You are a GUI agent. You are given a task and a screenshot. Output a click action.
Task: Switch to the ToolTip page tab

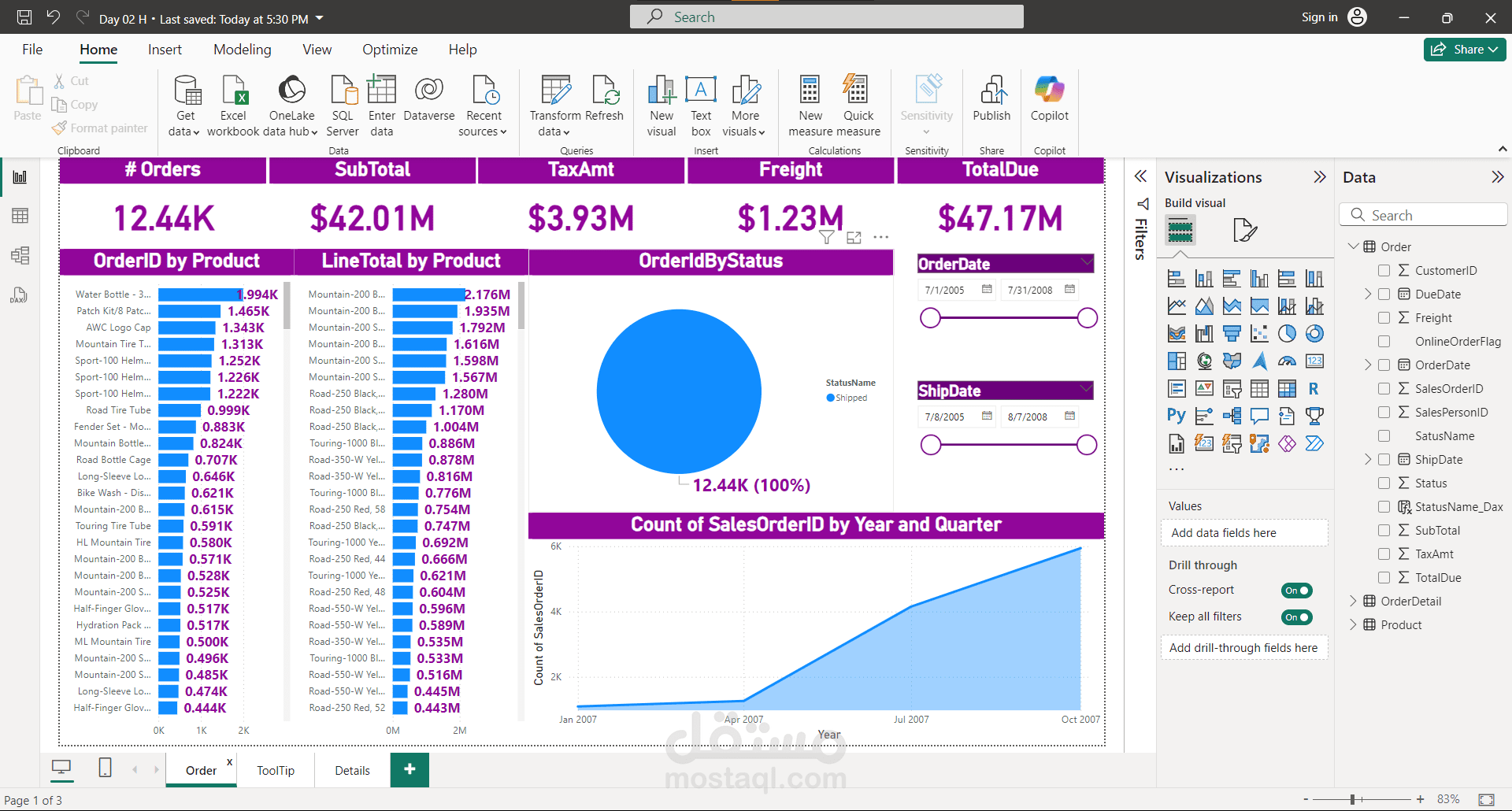pyautogui.click(x=276, y=770)
